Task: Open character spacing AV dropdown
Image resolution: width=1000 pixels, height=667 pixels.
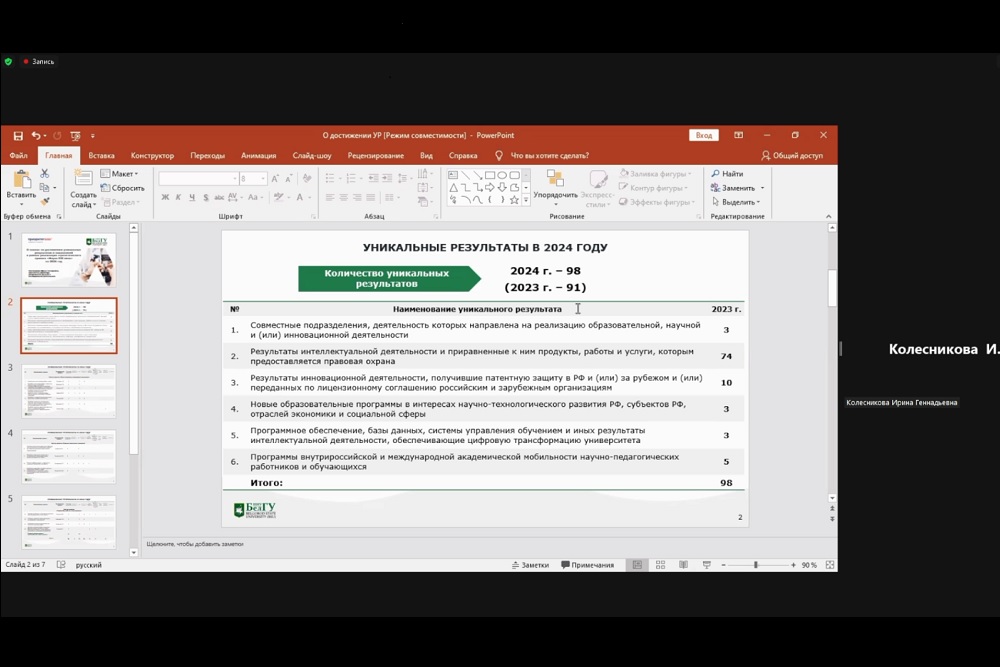Action: point(235,197)
